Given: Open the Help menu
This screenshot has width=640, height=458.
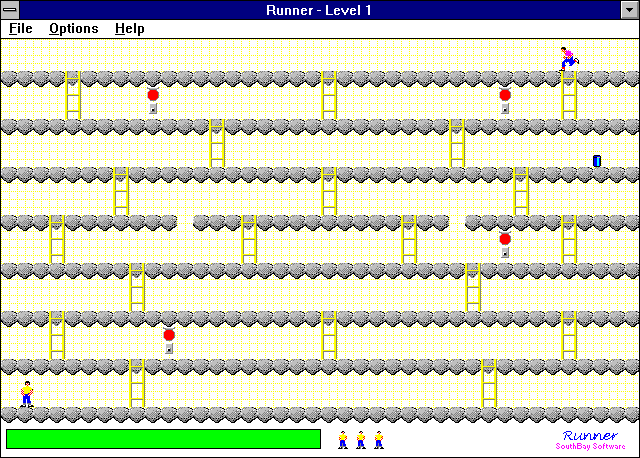Looking at the screenshot, I should tap(129, 29).
